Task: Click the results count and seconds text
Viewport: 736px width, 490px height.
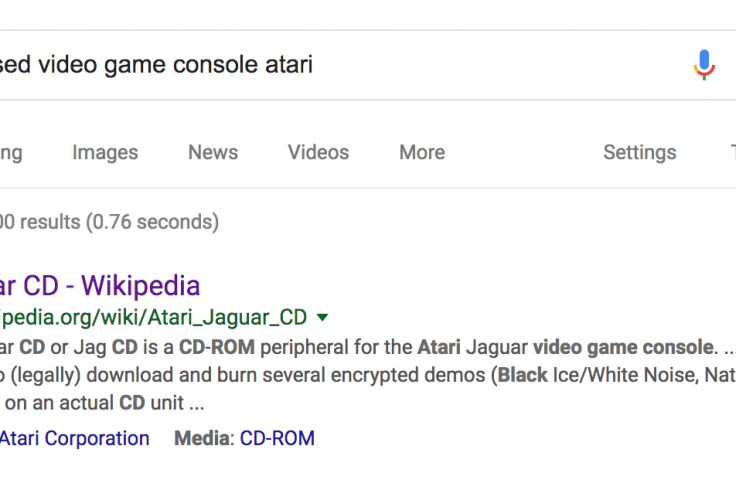Action: (109, 222)
